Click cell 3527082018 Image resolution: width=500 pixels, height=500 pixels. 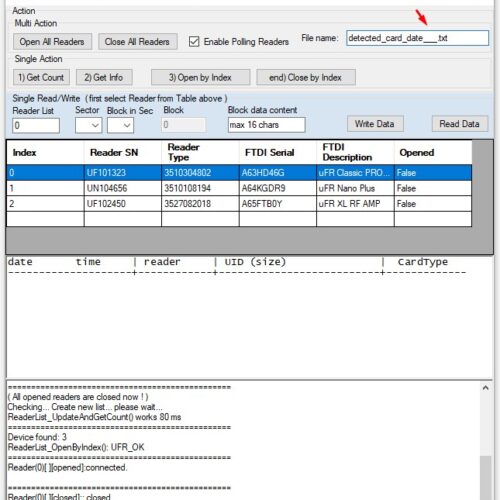pos(200,204)
